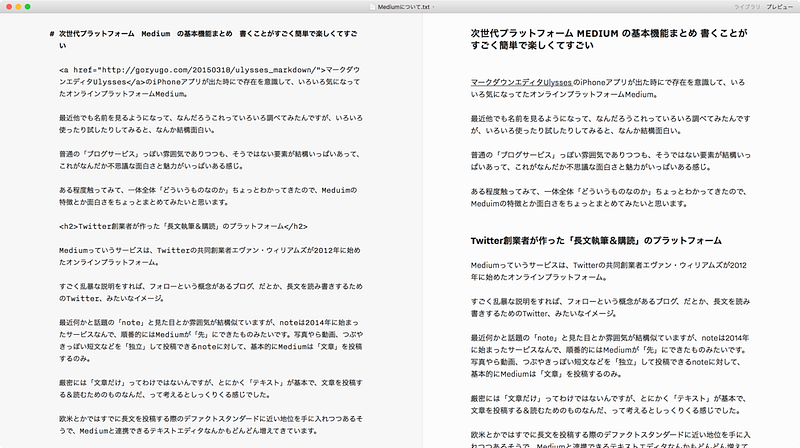
Task: Click the preview paragraph starting 最近何かと話題の「note」
Action: [x=610, y=356]
